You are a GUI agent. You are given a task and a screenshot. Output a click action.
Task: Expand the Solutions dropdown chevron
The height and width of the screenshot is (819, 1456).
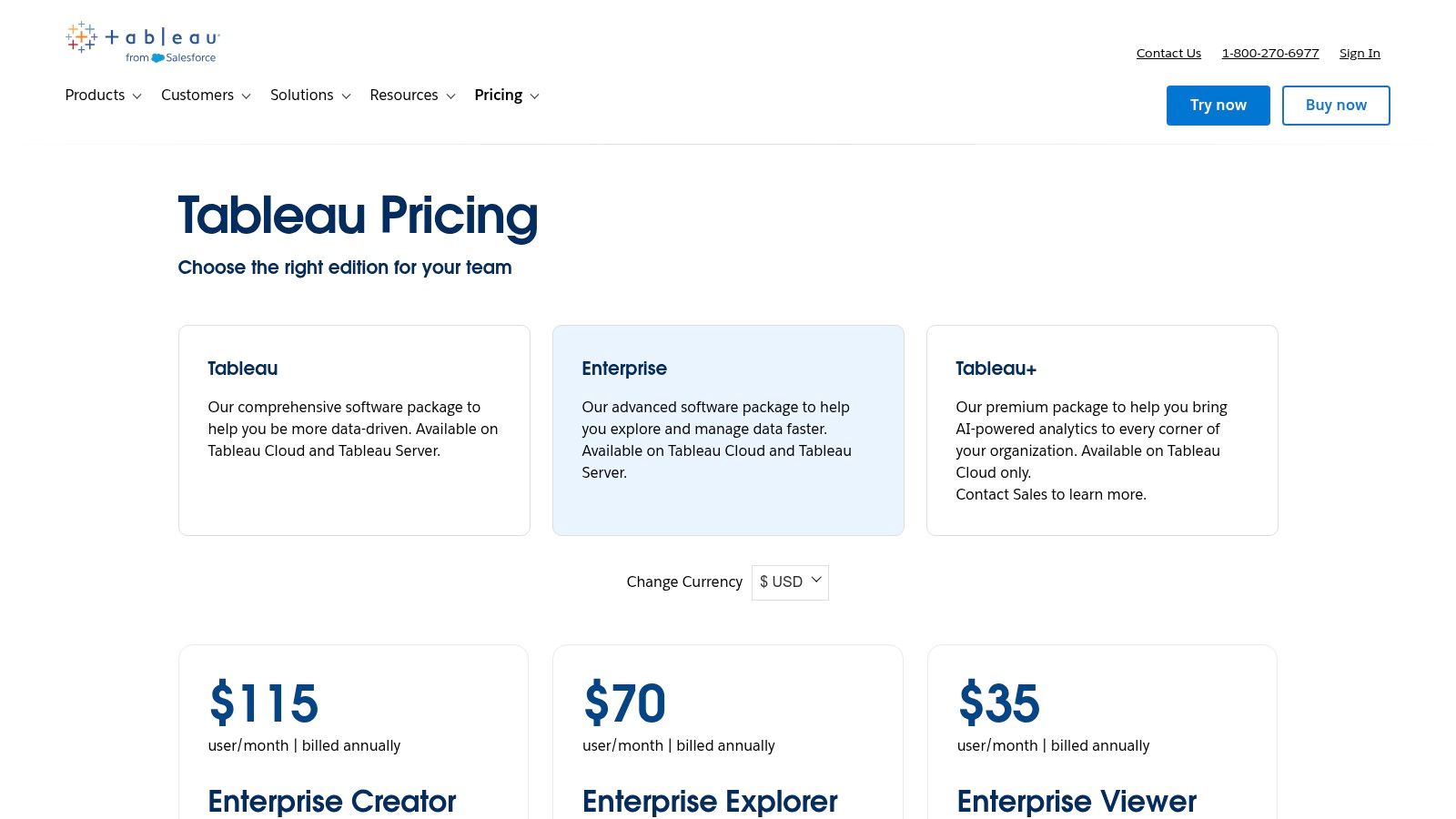[x=346, y=96]
